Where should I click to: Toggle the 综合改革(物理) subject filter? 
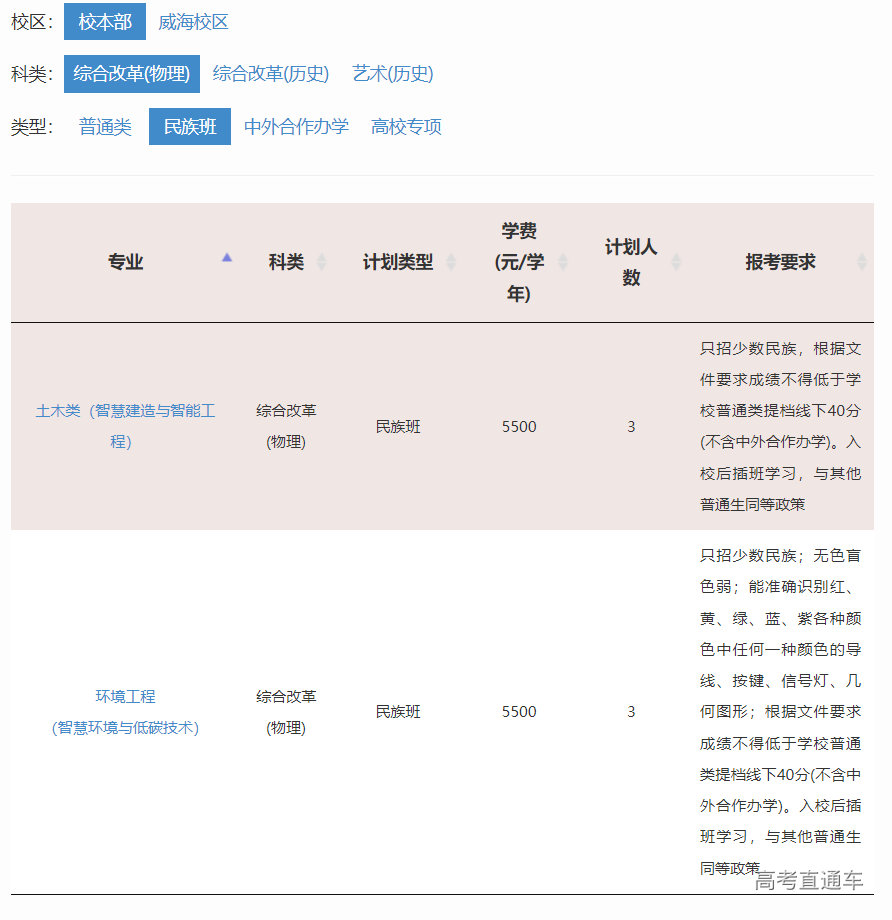coord(131,74)
